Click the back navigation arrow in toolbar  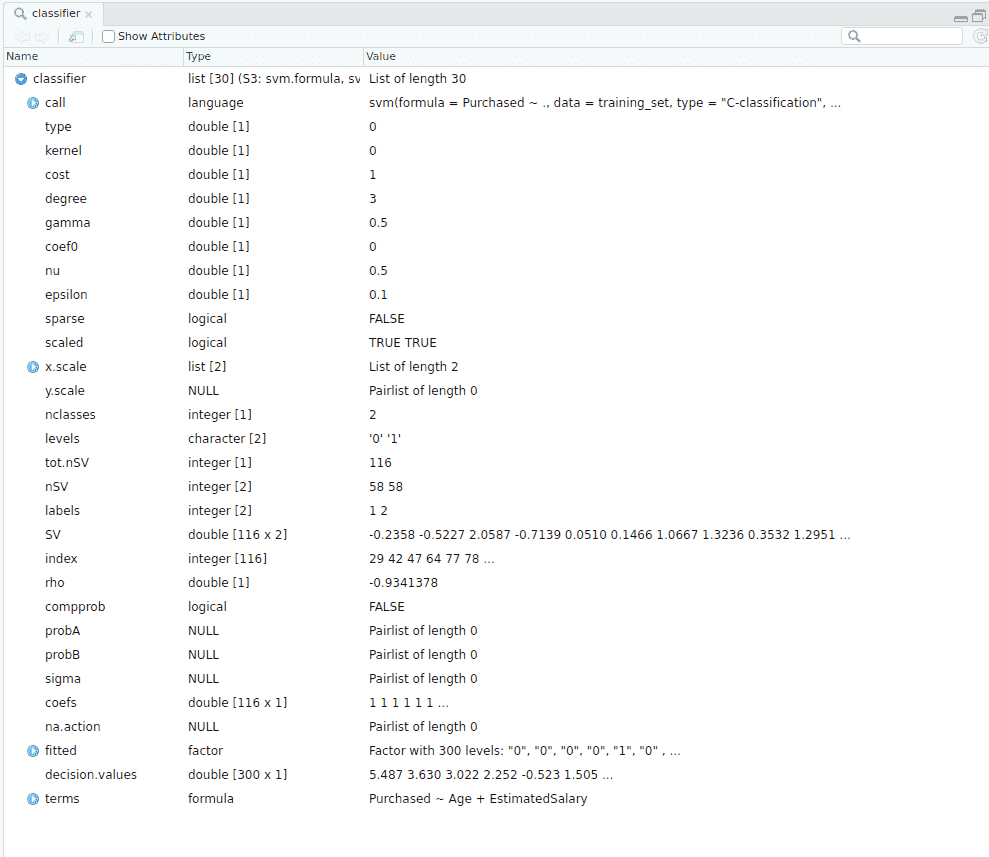[x=23, y=37]
